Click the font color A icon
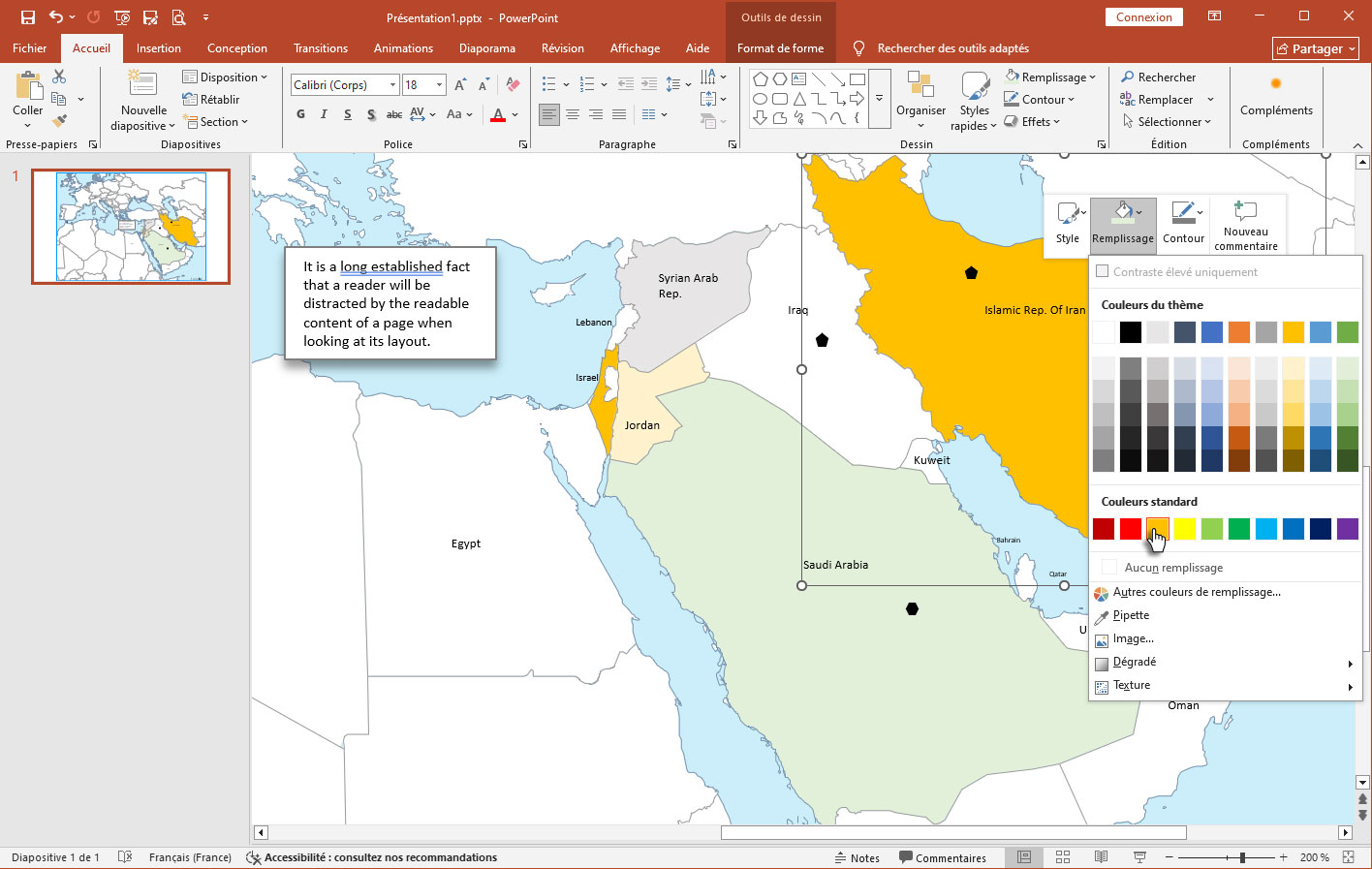 click(x=498, y=114)
